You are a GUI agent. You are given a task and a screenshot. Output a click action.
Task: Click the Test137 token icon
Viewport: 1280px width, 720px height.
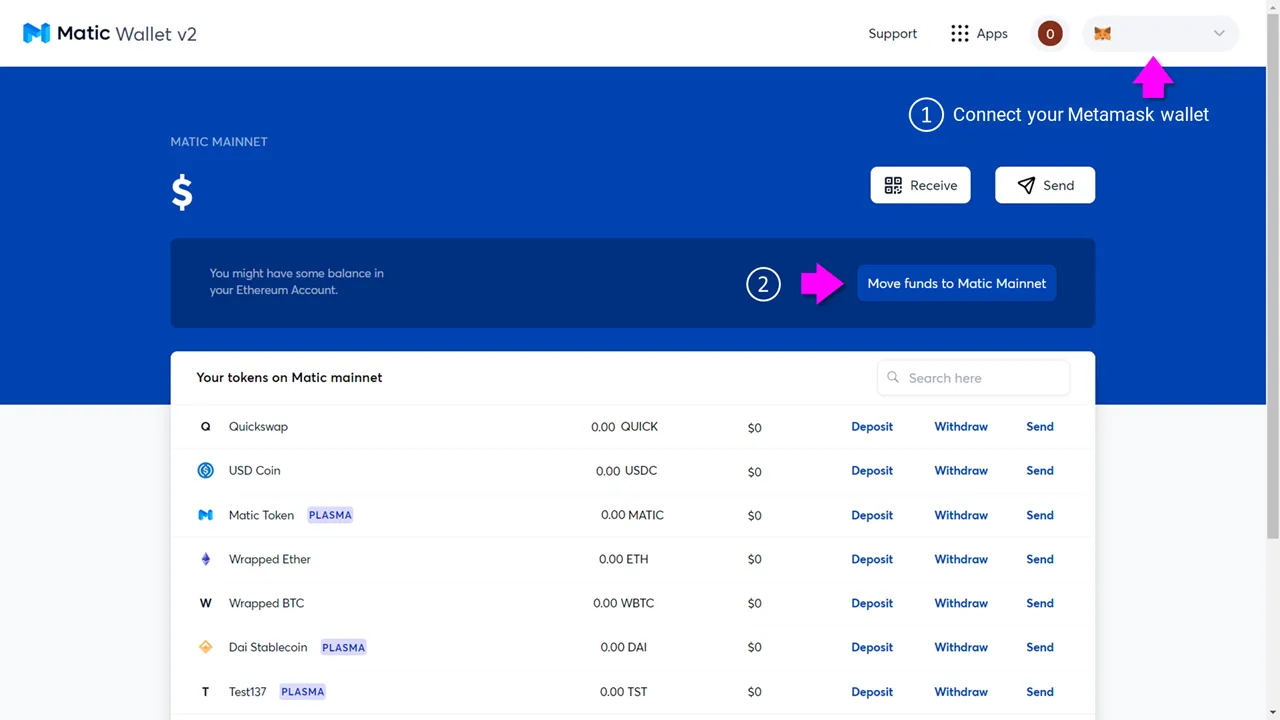click(206, 692)
